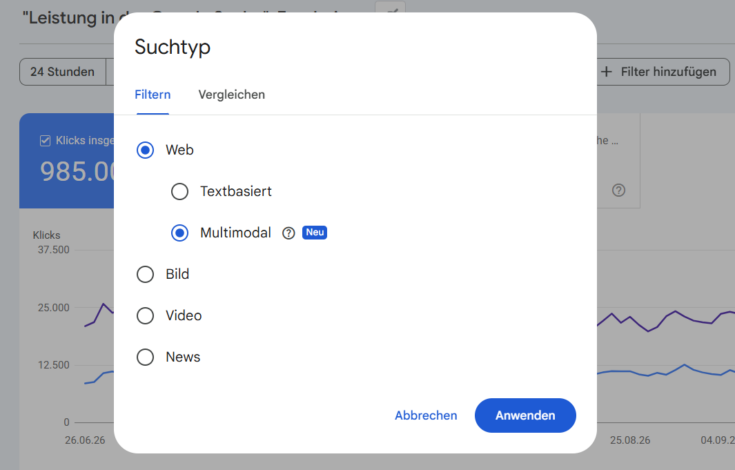Click the 37.500 axis label
This screenshot has width=735, height=470.
pos(53,250)
